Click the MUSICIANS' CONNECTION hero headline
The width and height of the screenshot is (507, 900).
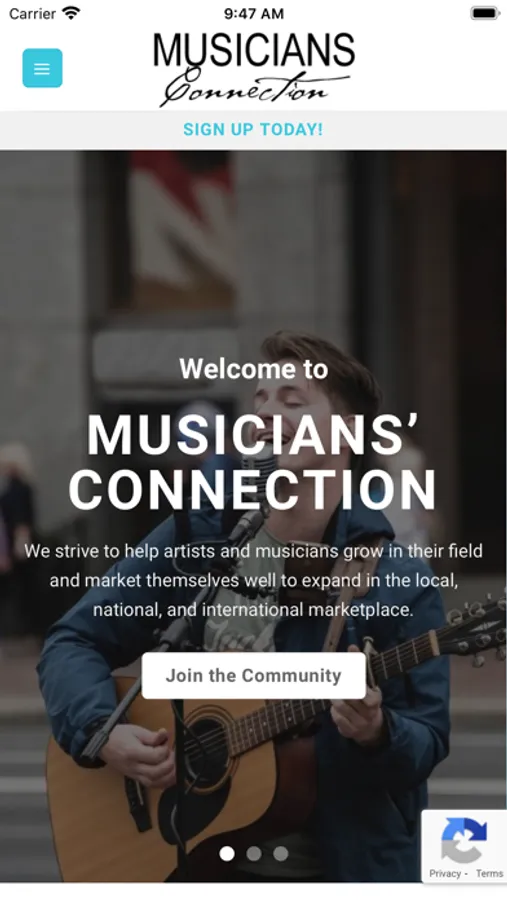253,461
